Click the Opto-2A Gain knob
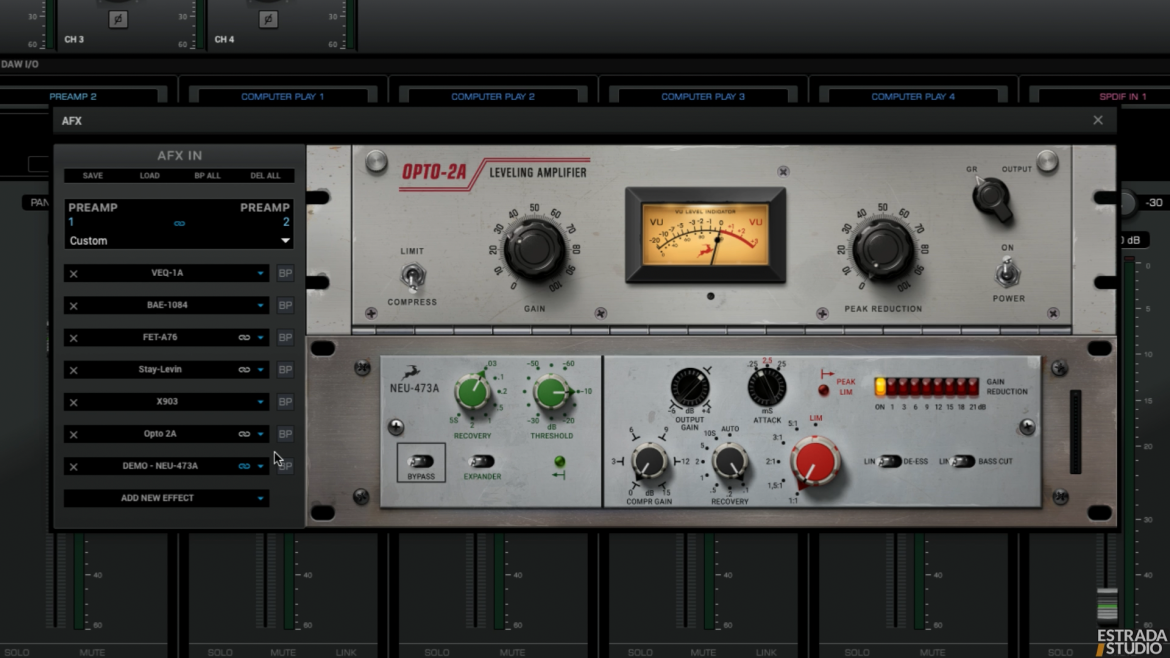 click(534, 250)
